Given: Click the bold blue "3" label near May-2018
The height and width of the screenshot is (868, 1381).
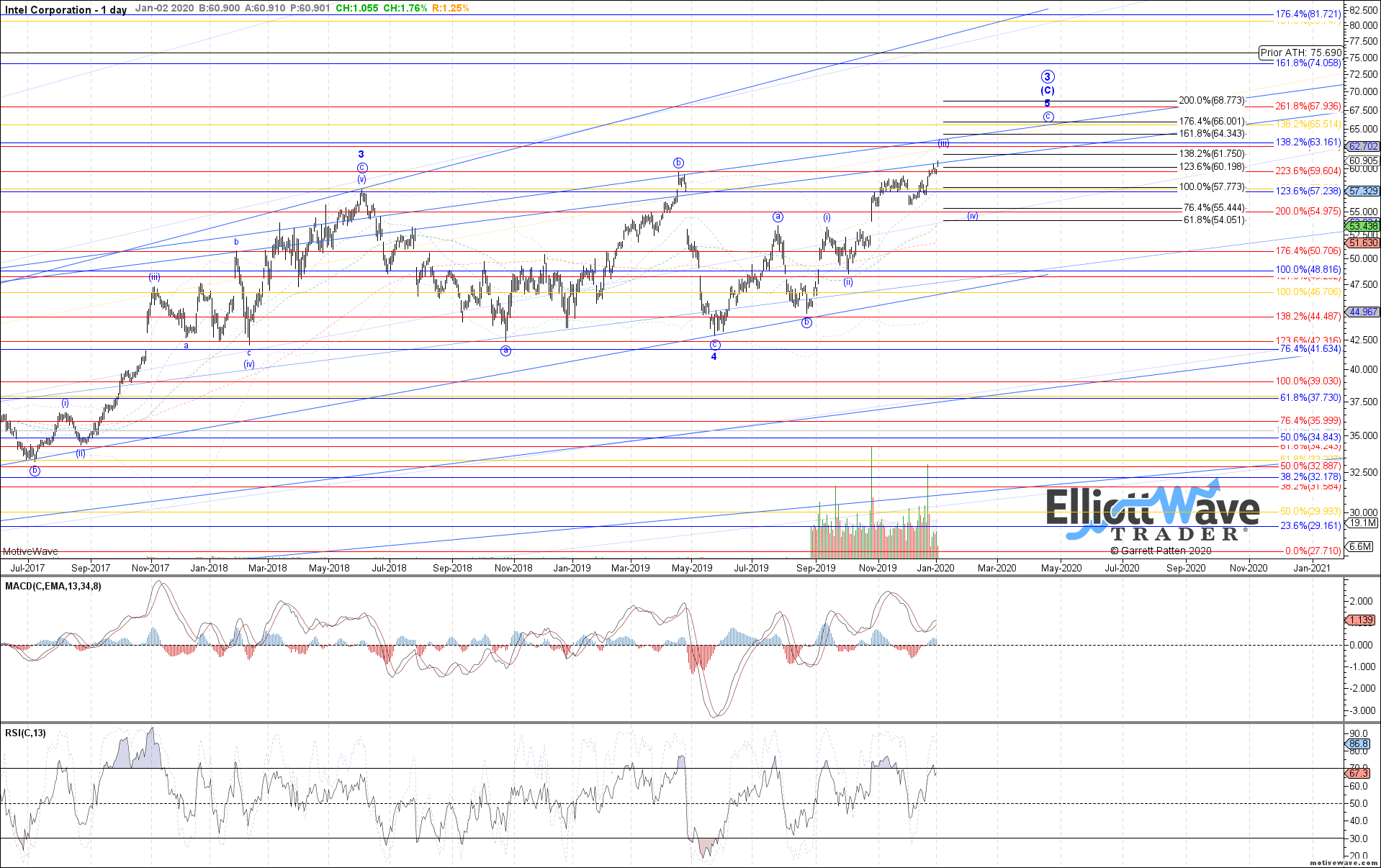Looking at the screenshot, I should 361,154.
